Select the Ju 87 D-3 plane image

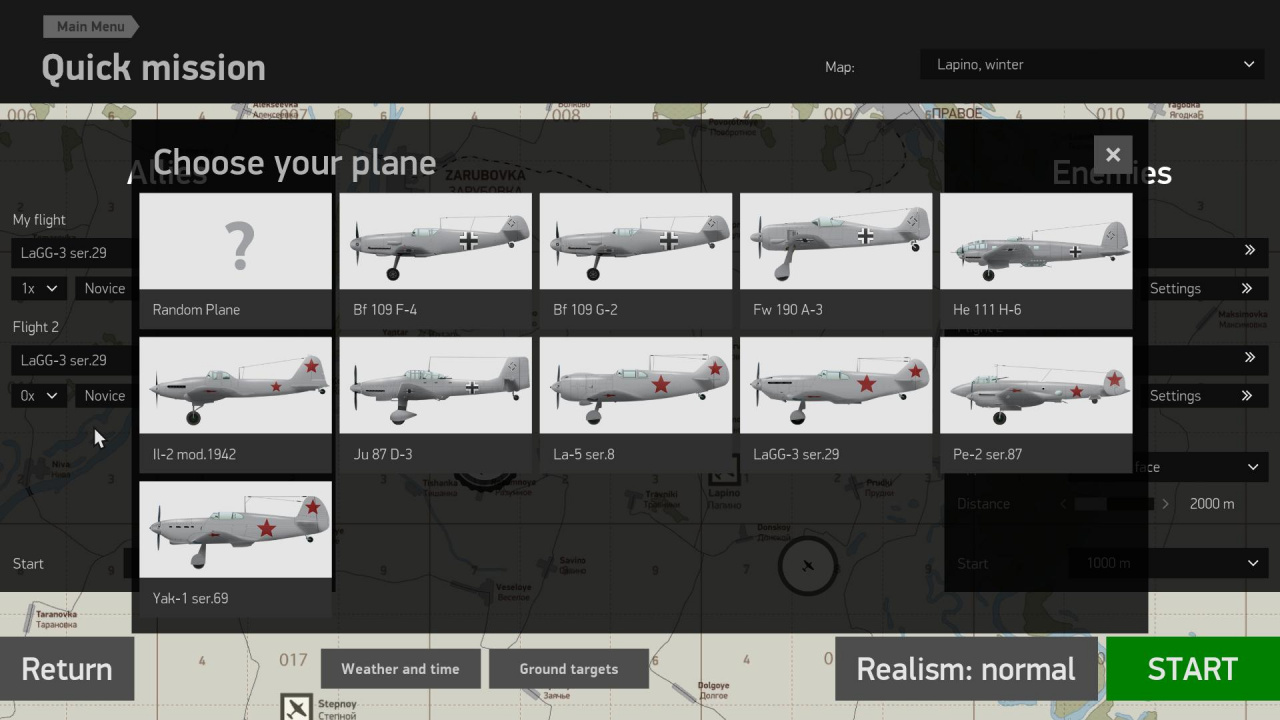tap(435, 385)
